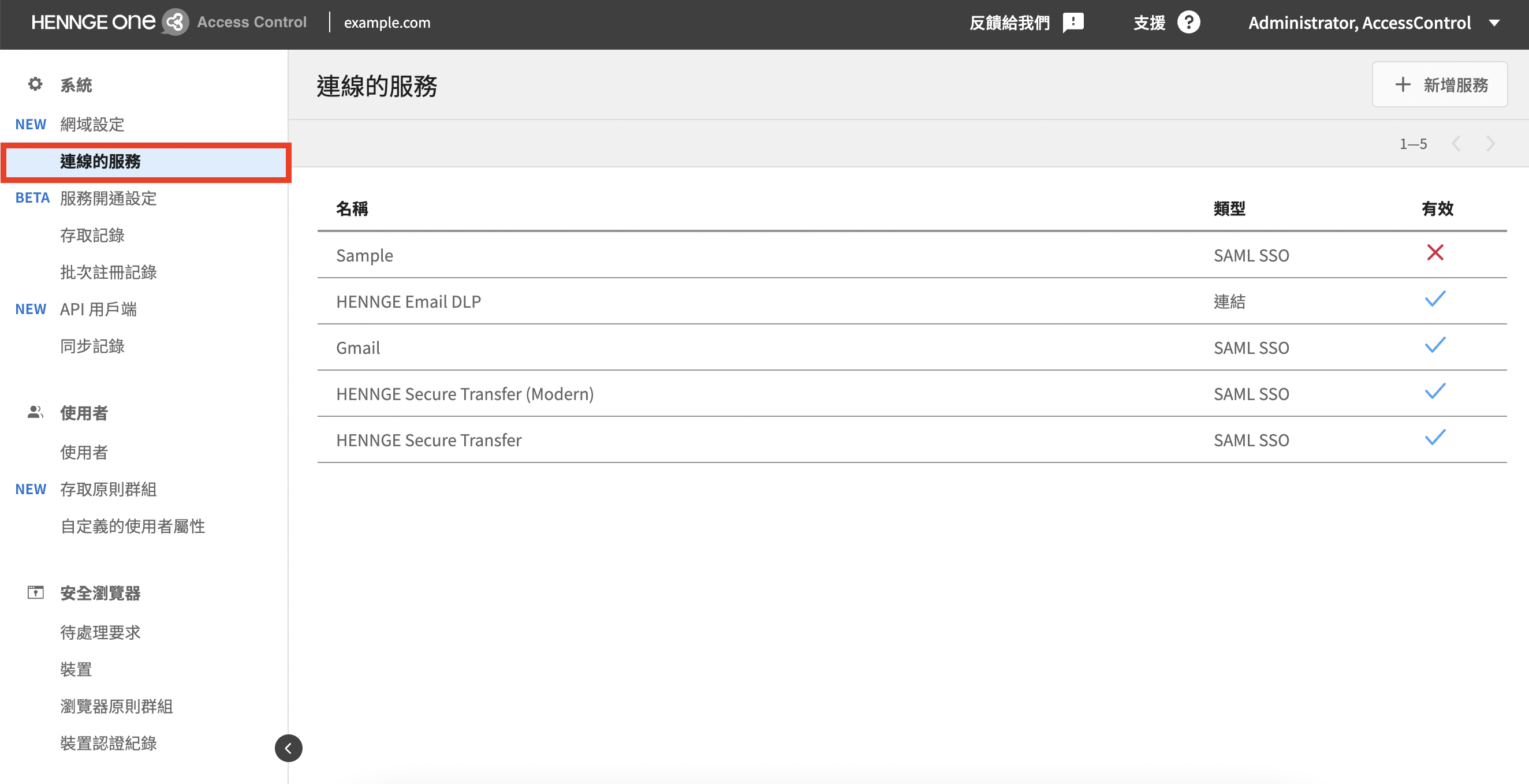1529x784 pixels.
Task: Click the 反饋給我們 feedback link
Action: [1009, 23]
